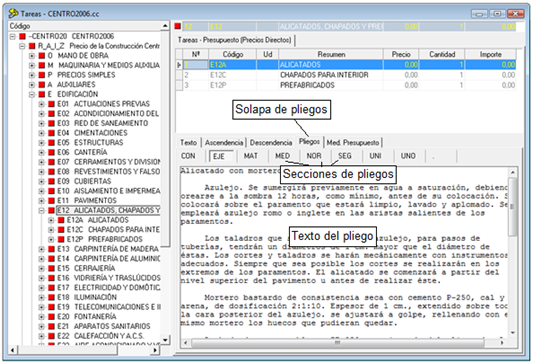Click the red icon of R_A_I_Z node
Image resolution: width=533 pixels, height=364 pixels.
[x=32, y=46]
